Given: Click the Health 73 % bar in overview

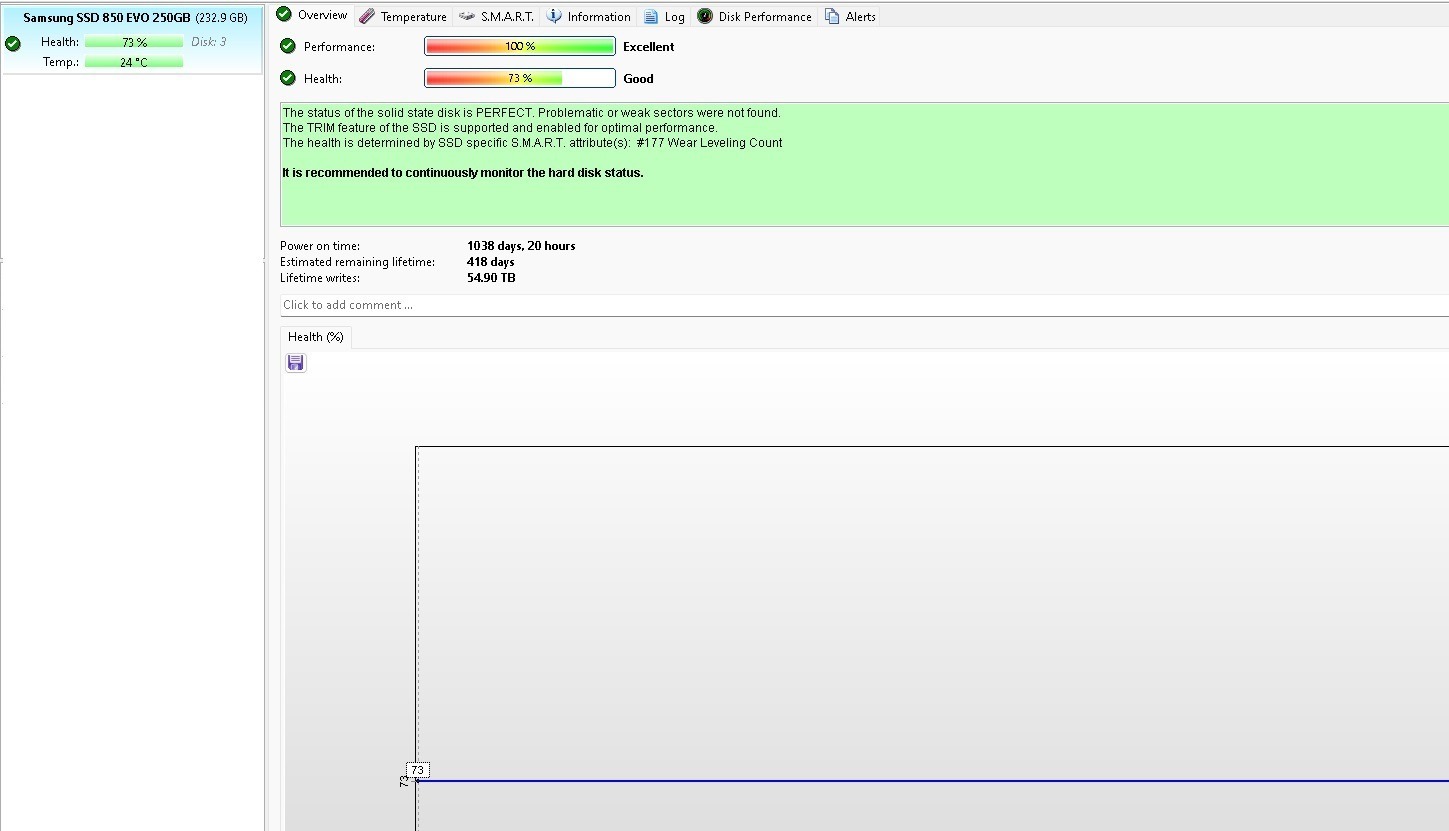Looking at the screenshot, I should (x=520, y=78).
